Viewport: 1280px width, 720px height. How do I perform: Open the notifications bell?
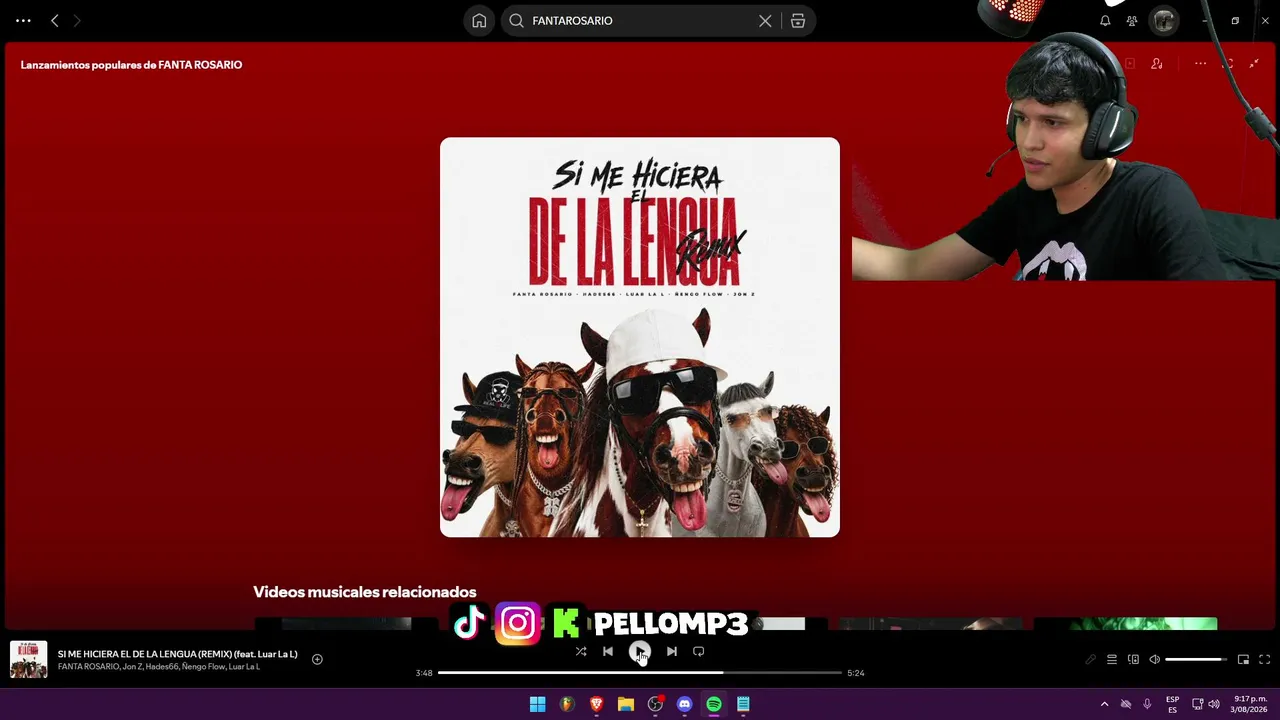tap(1105, 21)
